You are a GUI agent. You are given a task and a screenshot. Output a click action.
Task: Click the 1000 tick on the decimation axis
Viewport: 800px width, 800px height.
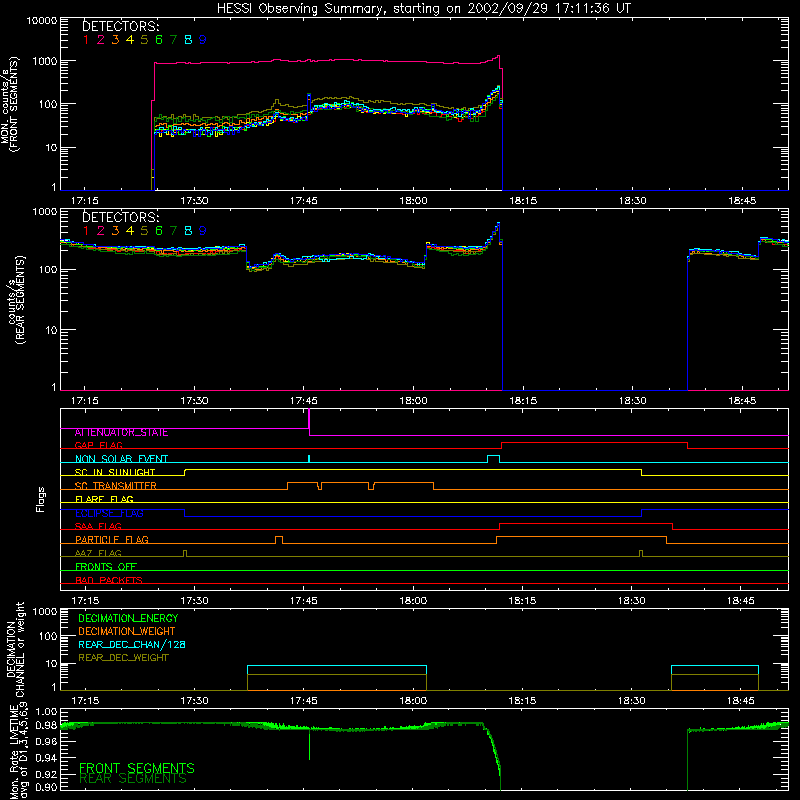(x=45, y=611)
